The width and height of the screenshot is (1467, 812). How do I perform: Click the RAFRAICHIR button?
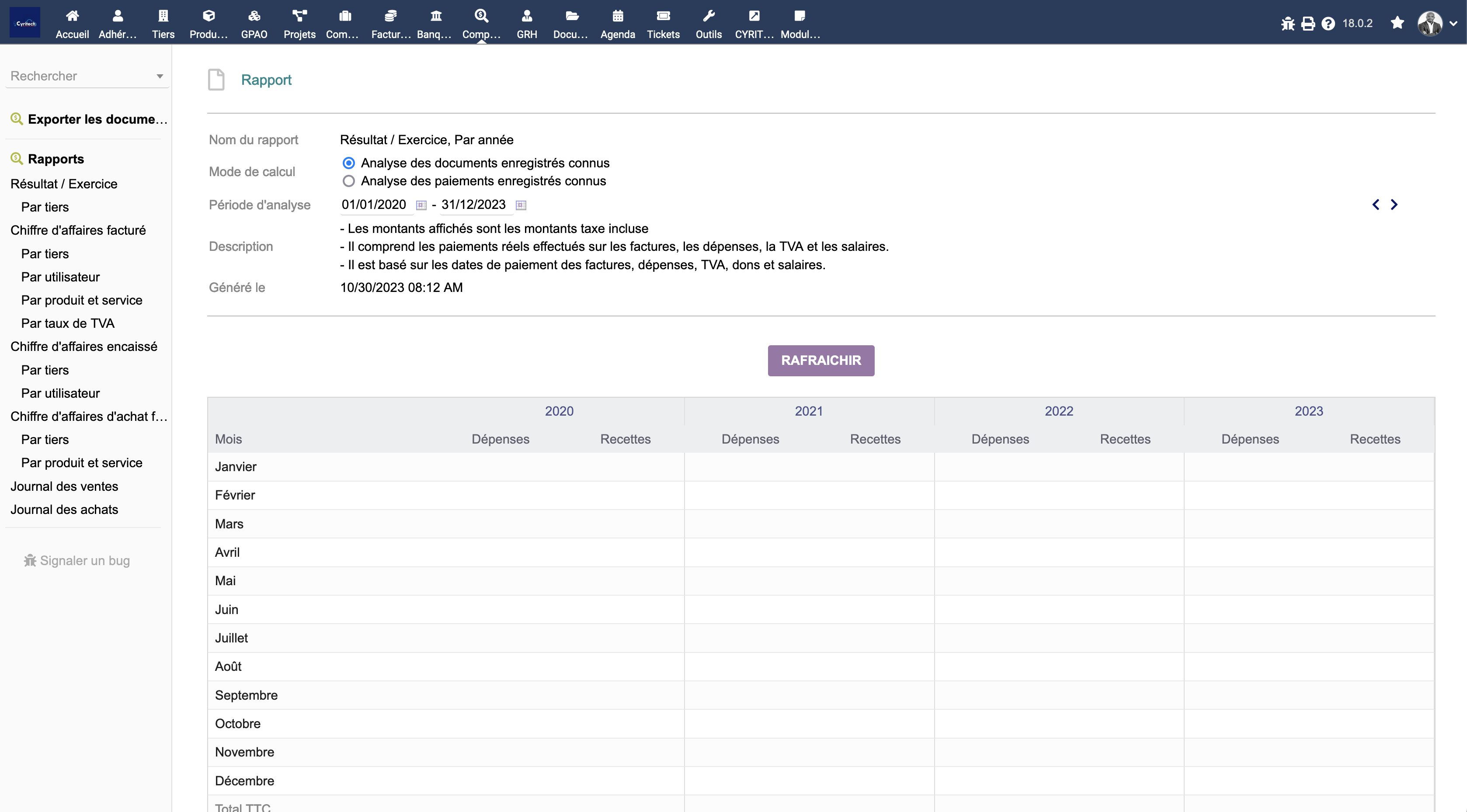tap(820, 361)
